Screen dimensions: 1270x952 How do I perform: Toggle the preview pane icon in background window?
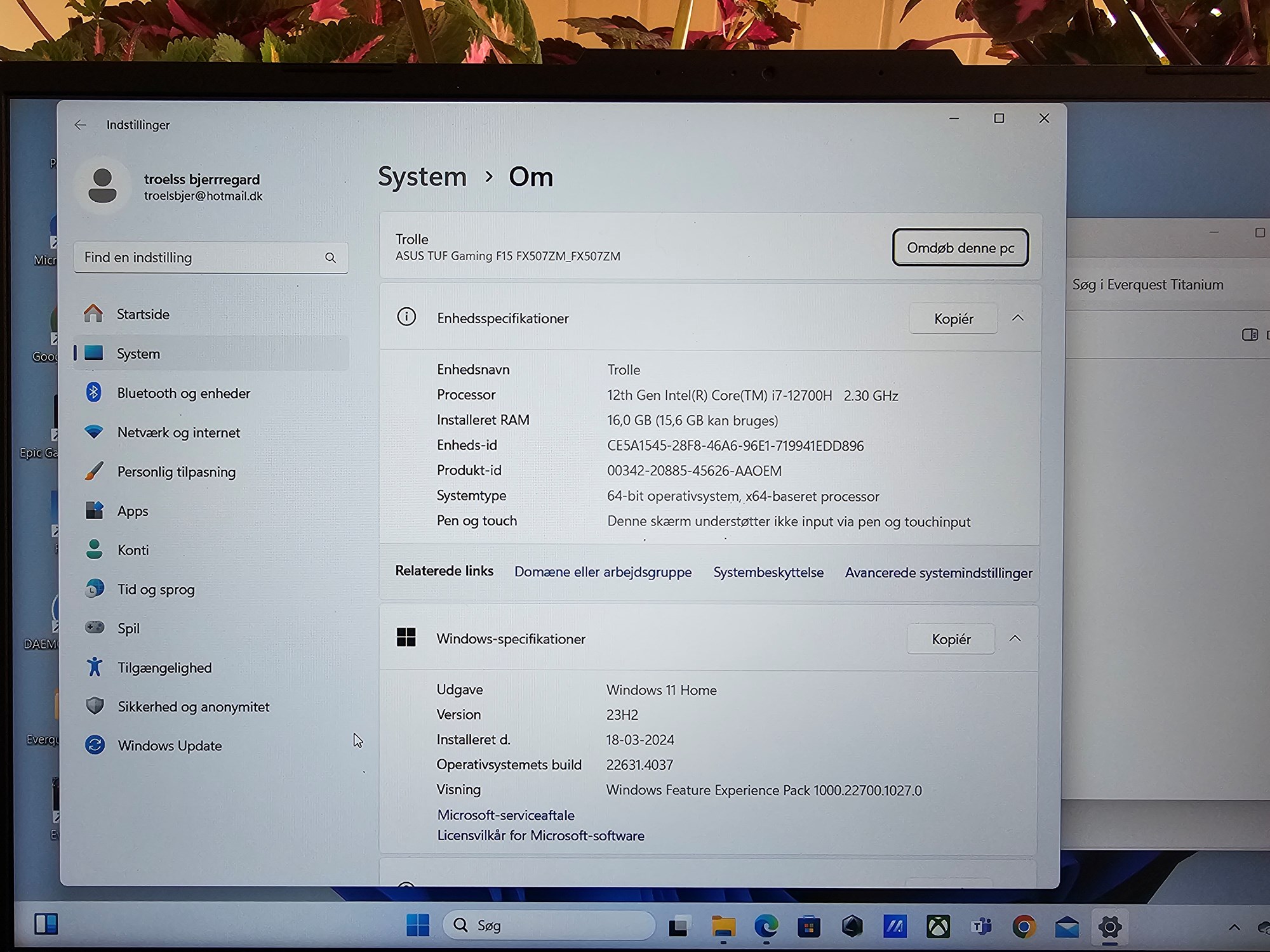click(1250, 334)
